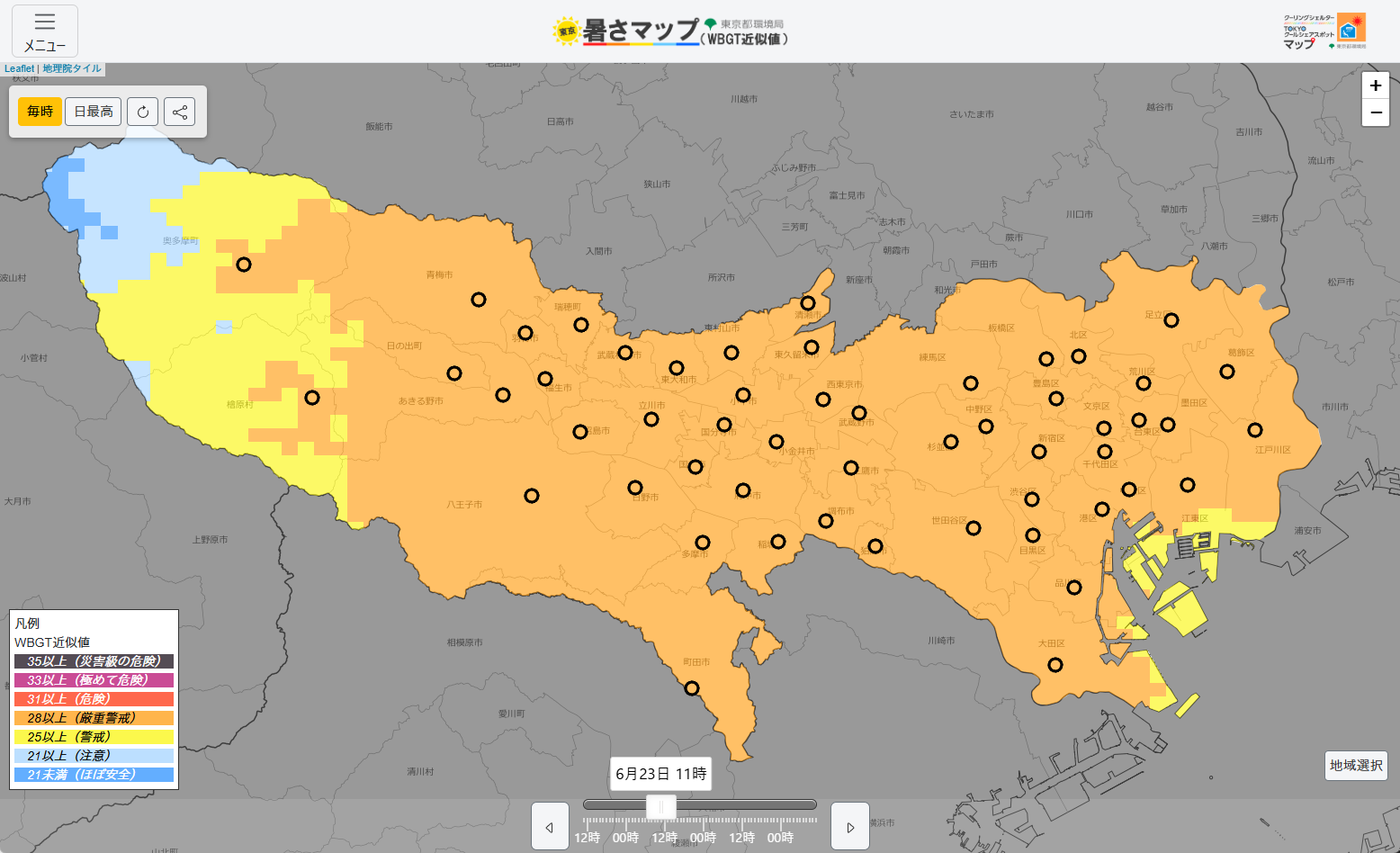The height and width of the screenshot is (853, 1400).
Task: Switch to 毎時 hourly view
Action: pos(40,112)
